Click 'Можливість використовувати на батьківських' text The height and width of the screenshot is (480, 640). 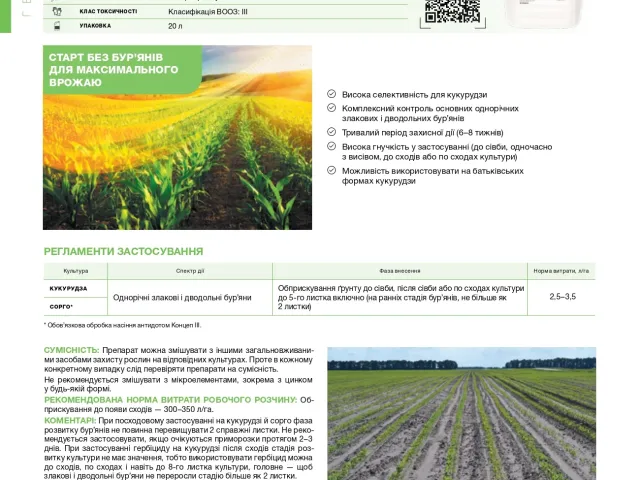click(x=433, y=171)
